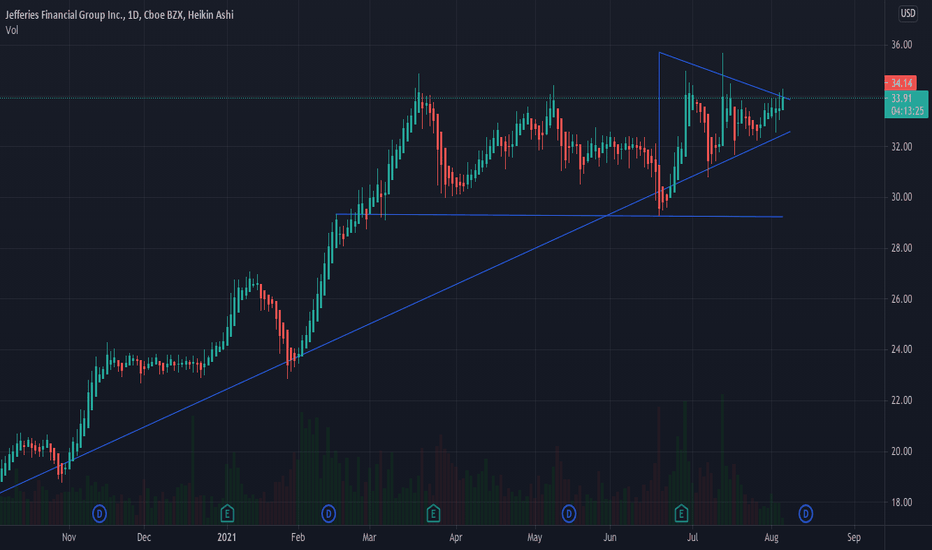Select the Vol indicator legend
932x550 pixels.
point(12,30)
